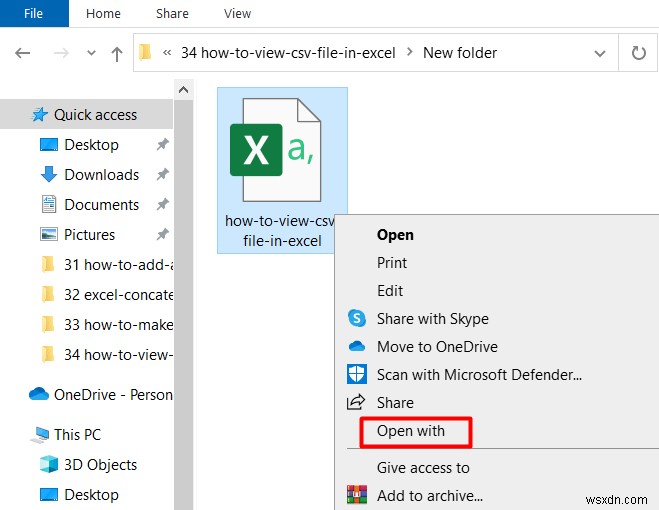
Task: Open Downloads in the navigation pane
Action: [101, 174]
